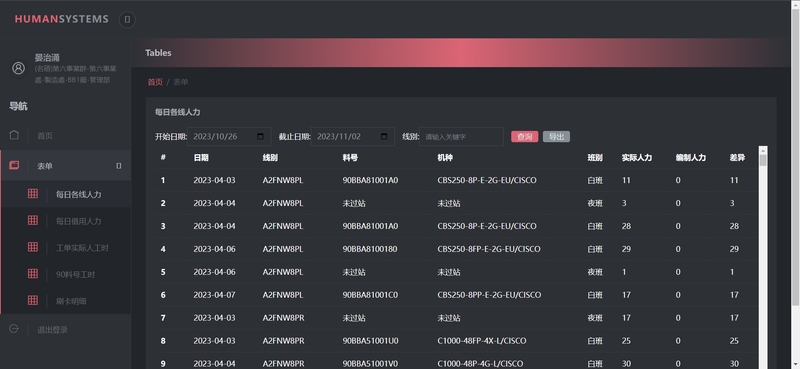Click CBS250-8PP-E-2G-EU/CISCO model cell
This screenshot has width=800, height=369.
[489, 295]
